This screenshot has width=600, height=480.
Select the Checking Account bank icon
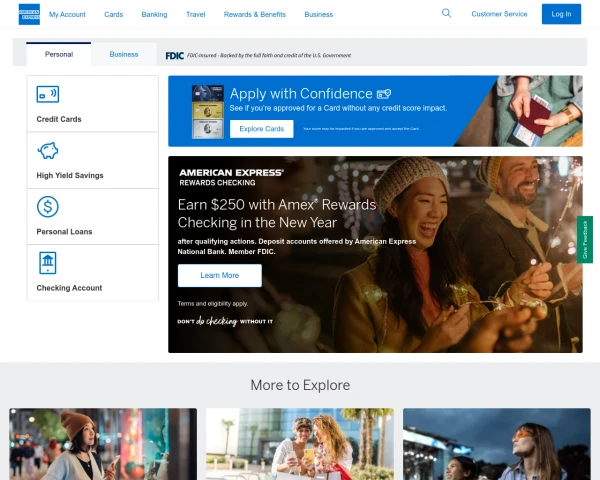click(47, 263)
